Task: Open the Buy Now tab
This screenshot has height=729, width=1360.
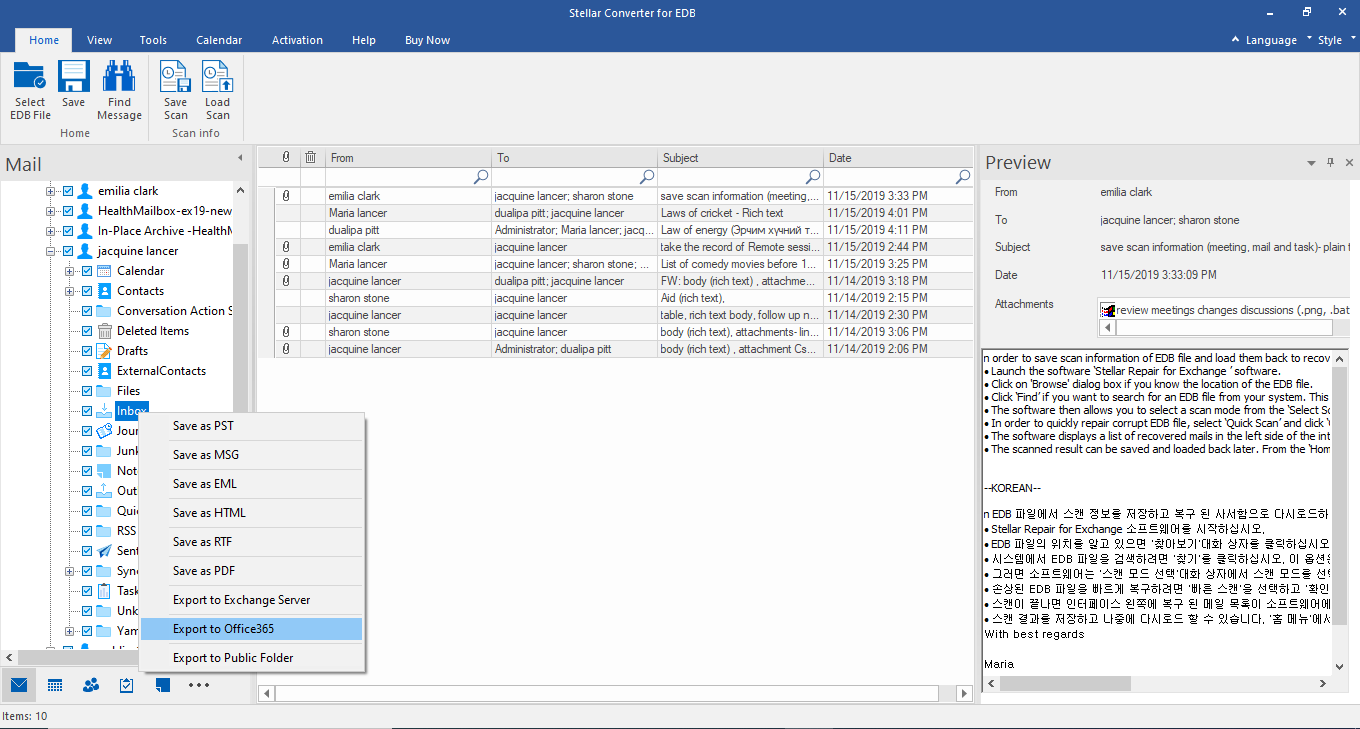Action: [427, 40]
